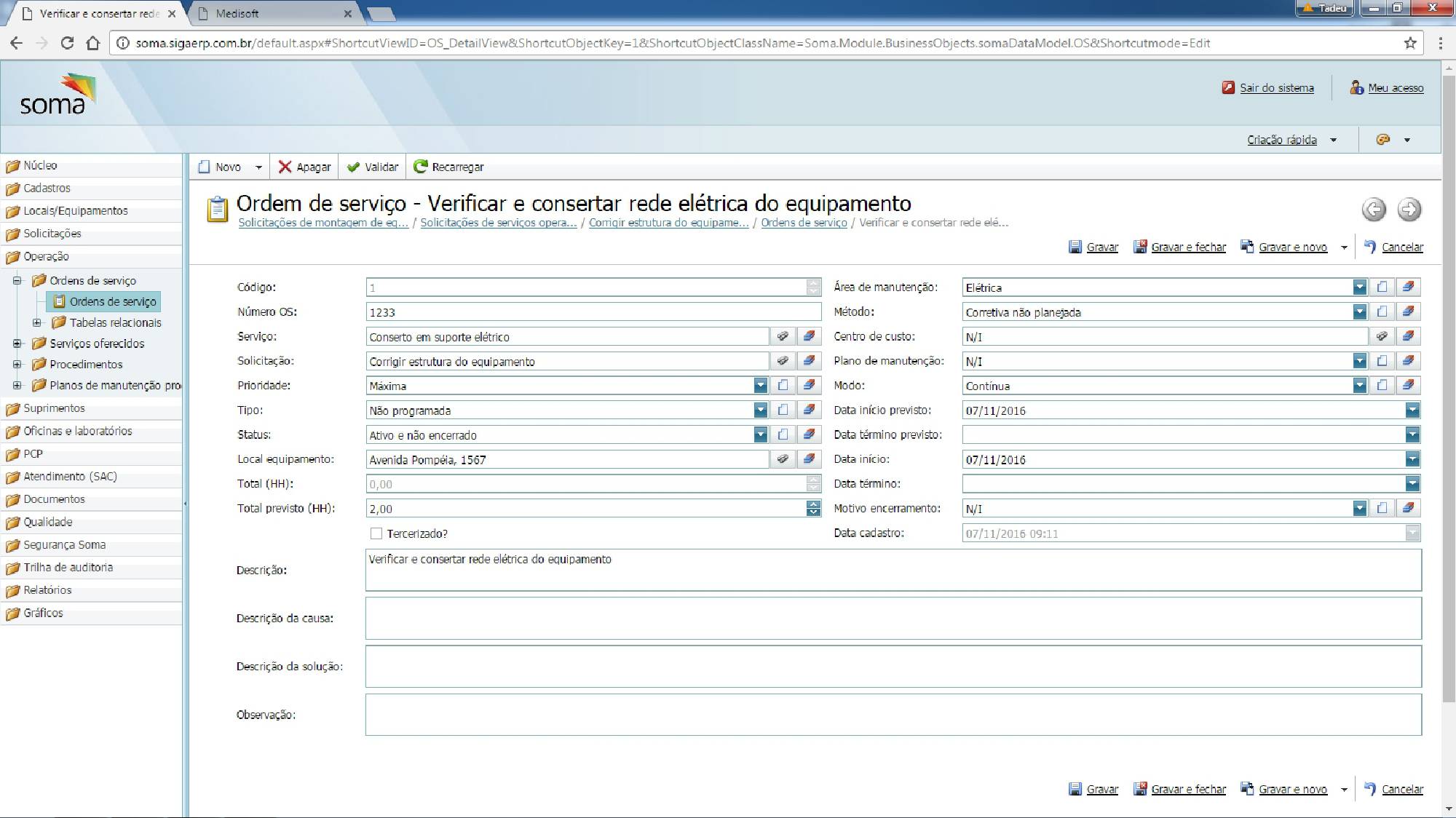Viewport: 1456px width, 818px height.
Task: Click the new-item icon beside Prioridade dropdown
Action: click(783, 386)
